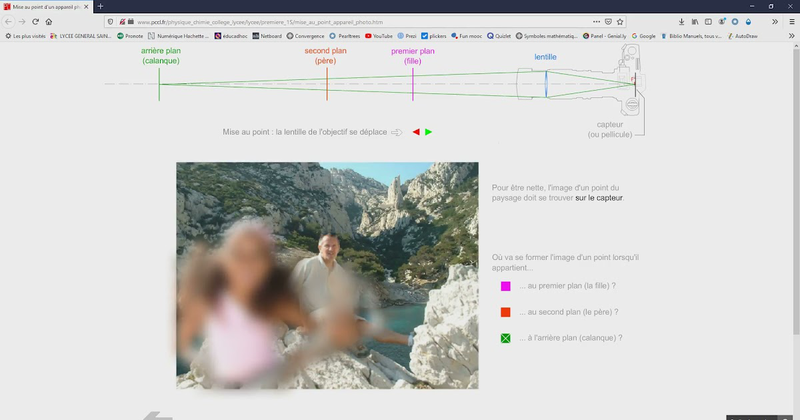Open a new browser tab
Screen dimensions: 800x420
click(101, 7)
